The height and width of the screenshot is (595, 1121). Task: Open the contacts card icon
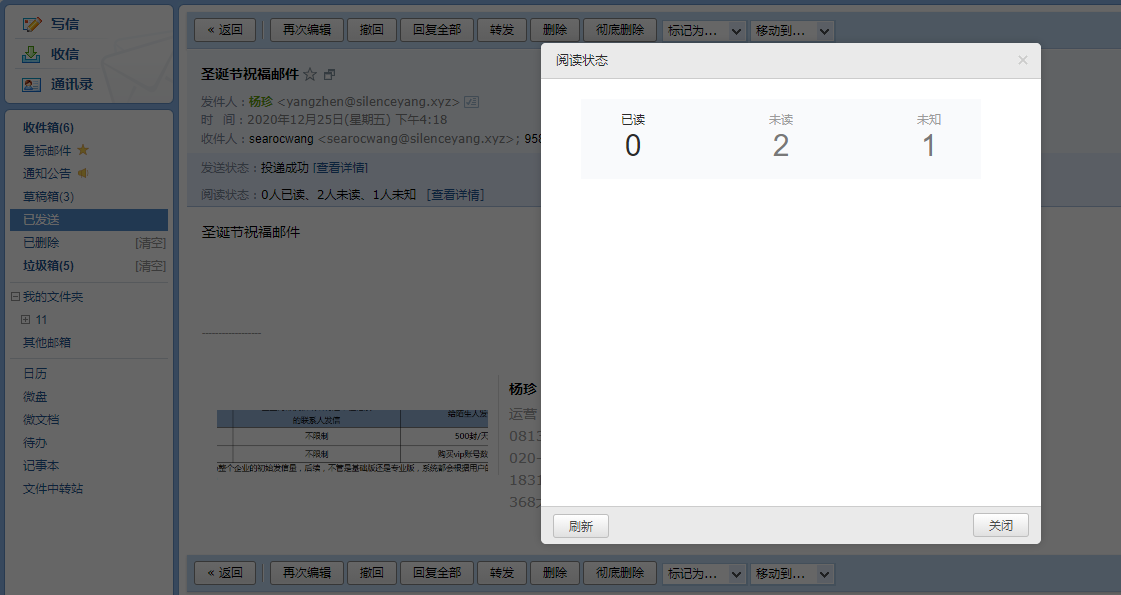[x=32, y=84]
